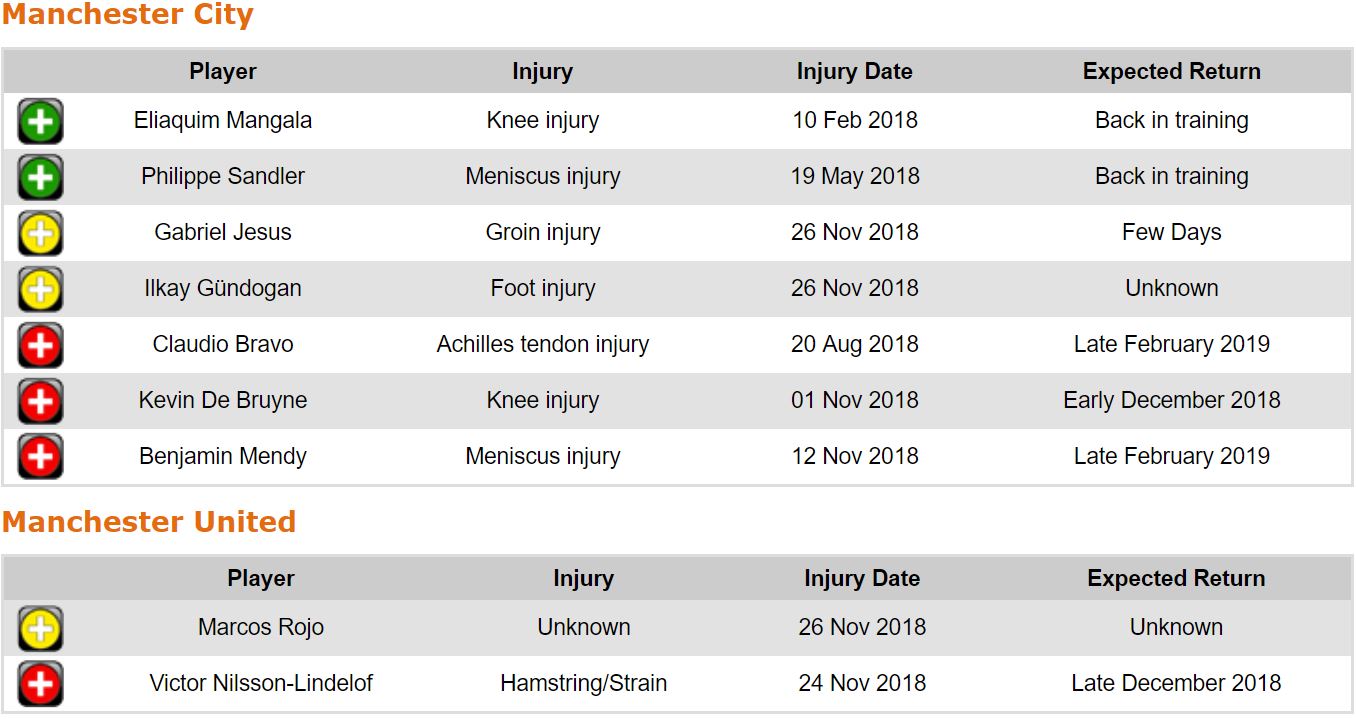Screen dimensions: 1356x719
Task: Click Injury column header in Manchester United table
Action: (x=583, y=579)
